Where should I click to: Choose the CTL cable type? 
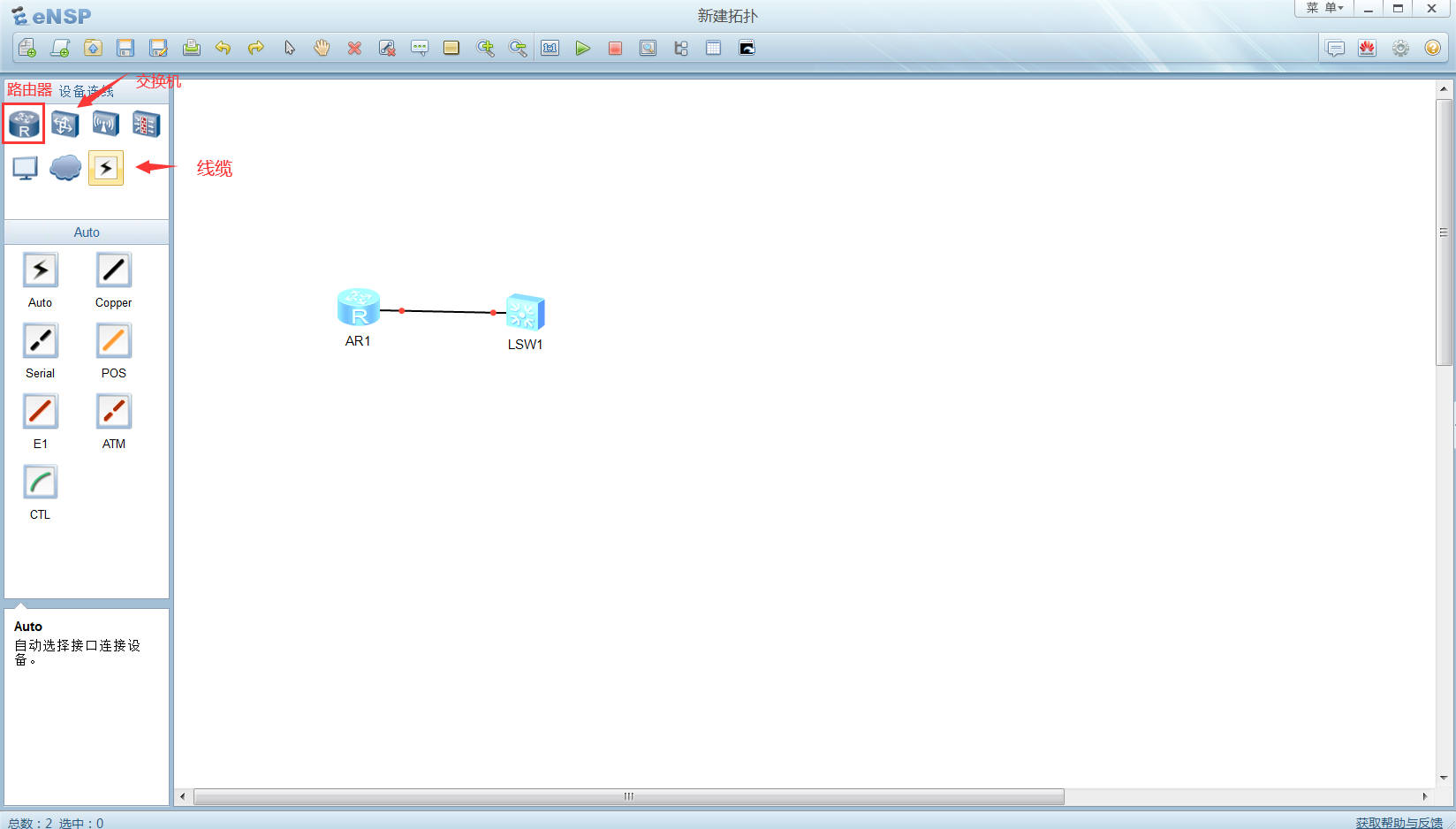[41, 483]
